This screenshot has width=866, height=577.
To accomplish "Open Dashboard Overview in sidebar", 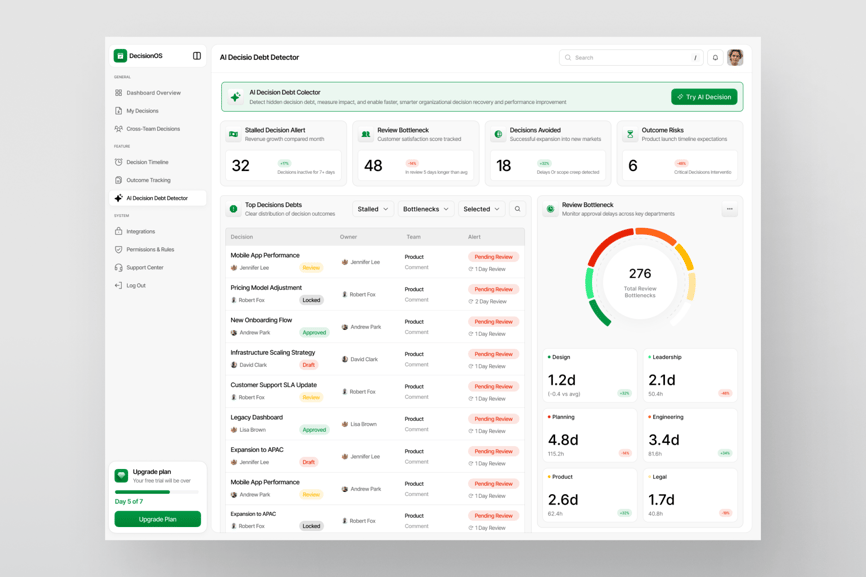I will tap(153, 93).
